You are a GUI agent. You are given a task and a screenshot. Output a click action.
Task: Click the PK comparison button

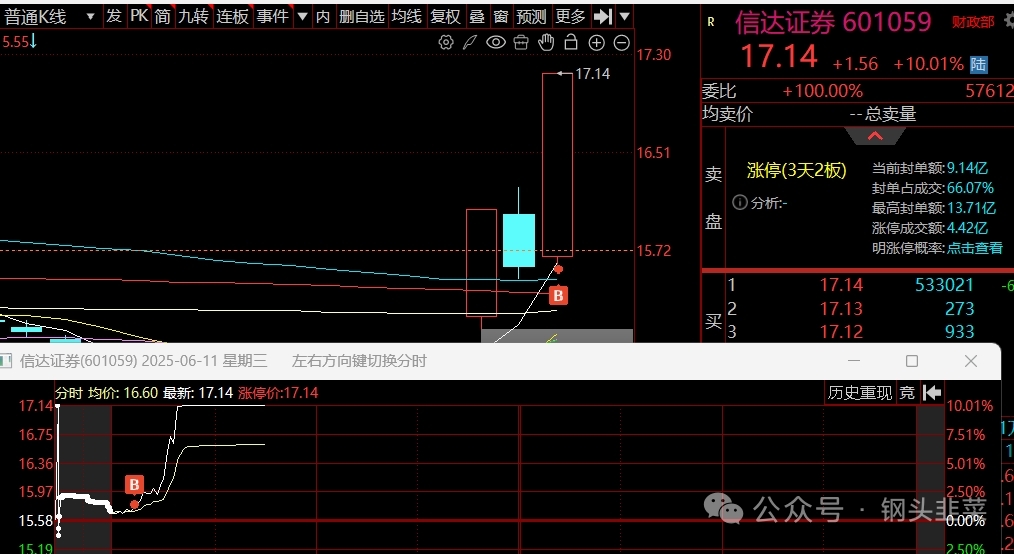(x=140, y=16)
